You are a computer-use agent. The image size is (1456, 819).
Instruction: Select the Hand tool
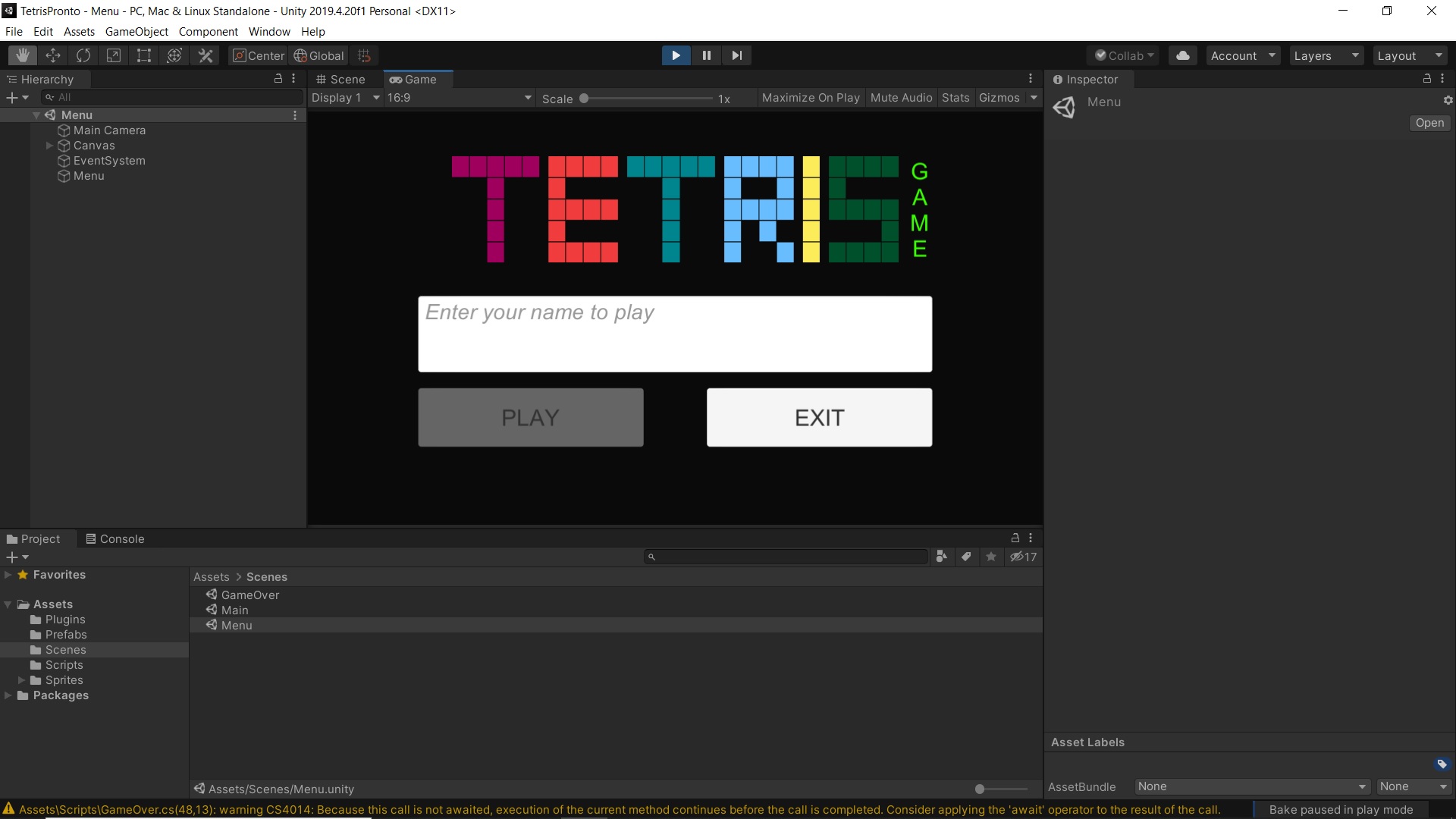pyautogui.click(x=23, y=55)
